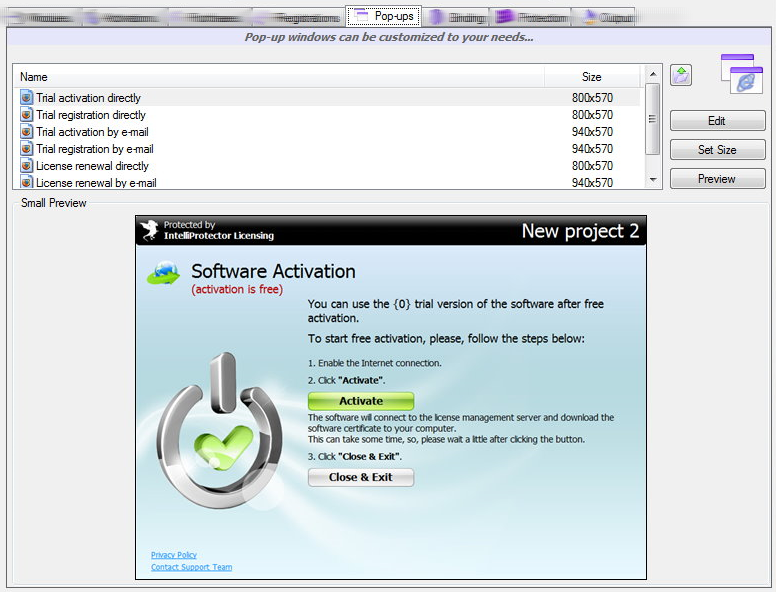Click the Pop-ups tab
This screenshot has width=776, height=592.
pyautogui.click(x=384, y=16)
